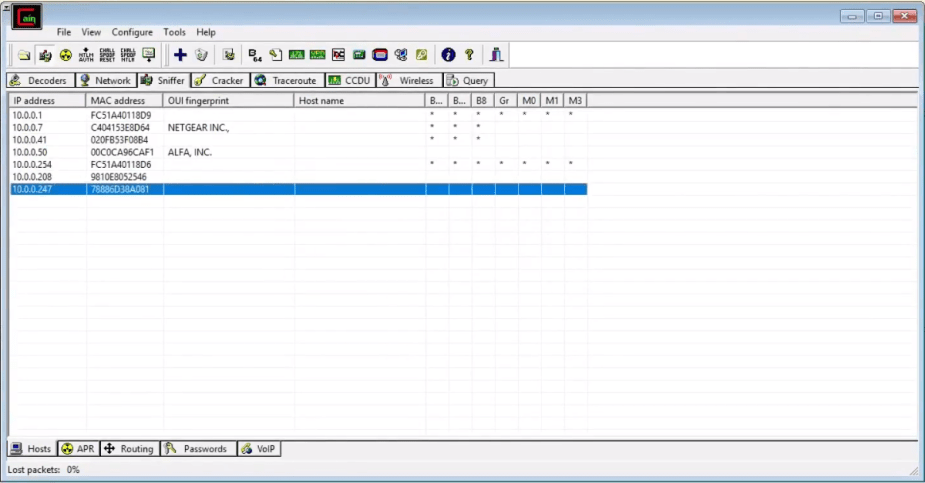Click the Start/Stop APR radiation icon
The height and width of the screenshot is (483, 925).
coord(66,55)
